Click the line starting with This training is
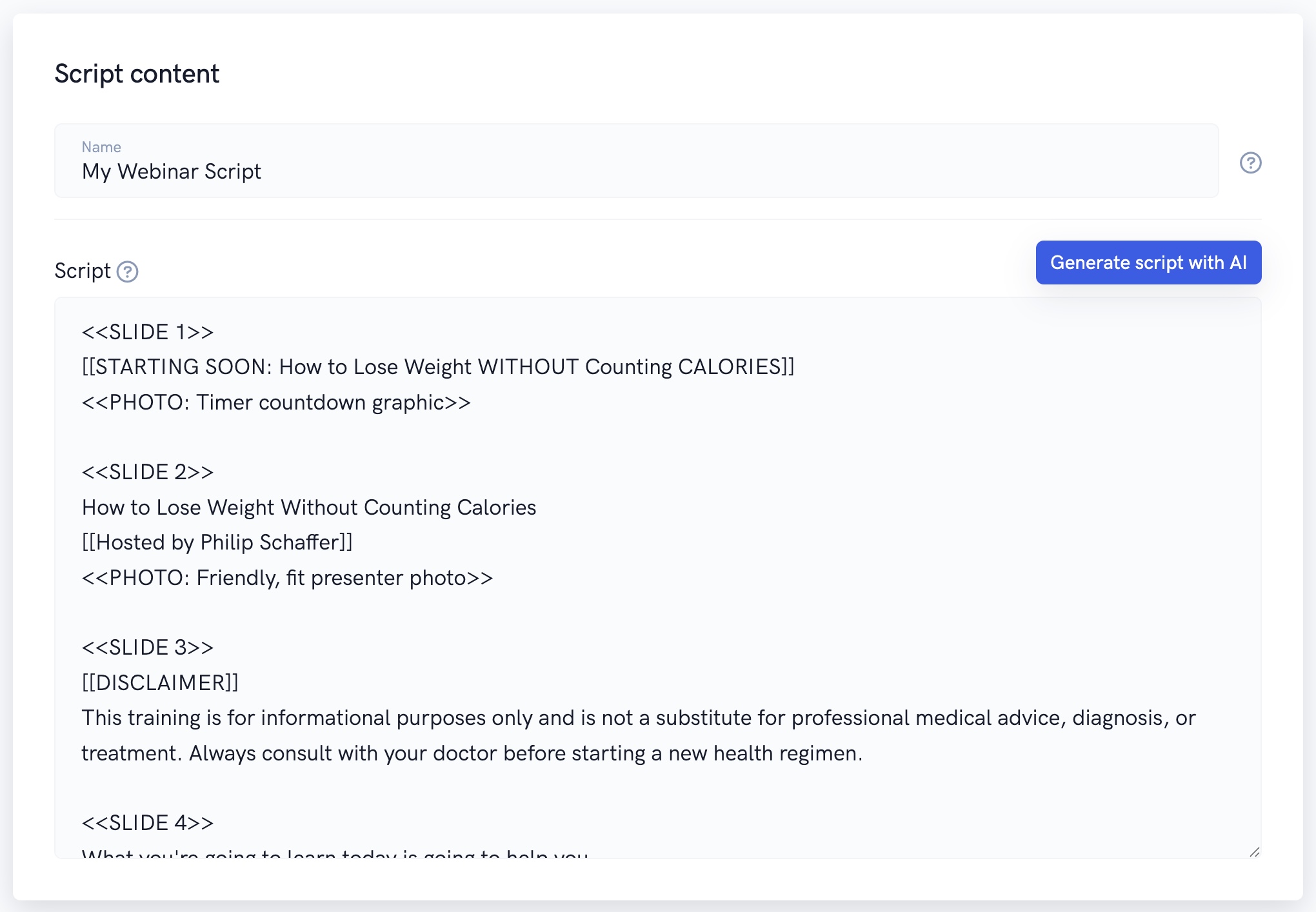The width and height of the screenshot is (1316, 912). [639, 717]
